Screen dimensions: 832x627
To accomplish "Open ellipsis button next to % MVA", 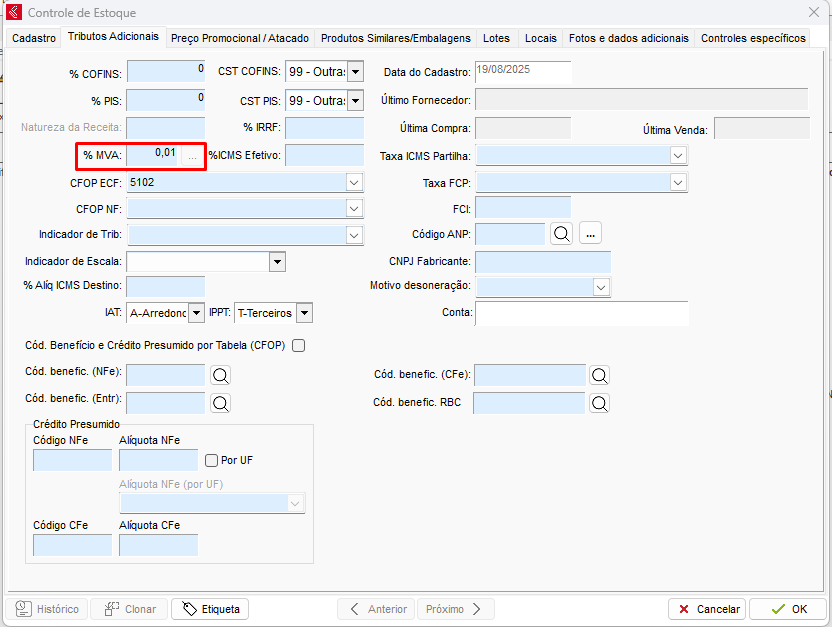I will pyautogui.click(x=193, y=156).
